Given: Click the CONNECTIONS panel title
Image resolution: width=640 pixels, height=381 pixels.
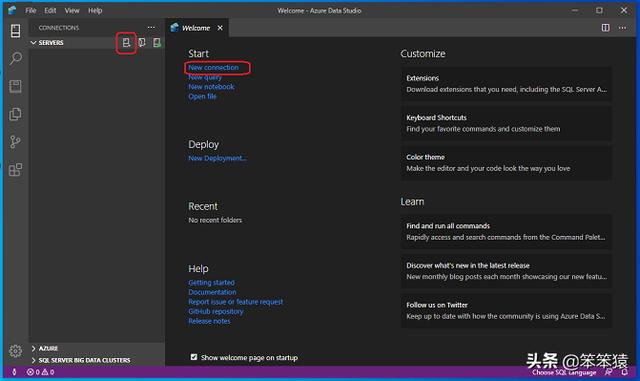Looking at the screenshot, I should click(x=59, y=28).
